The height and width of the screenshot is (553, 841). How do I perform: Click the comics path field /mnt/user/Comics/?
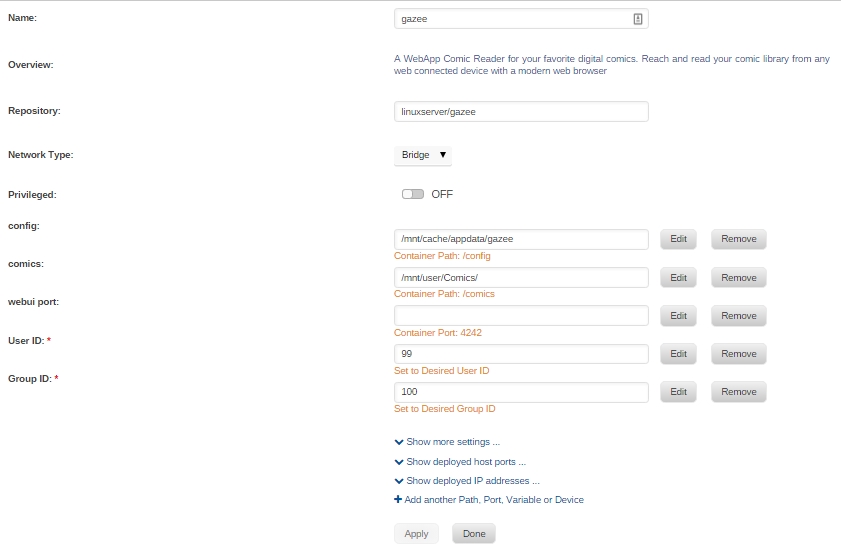click(521, 277)
